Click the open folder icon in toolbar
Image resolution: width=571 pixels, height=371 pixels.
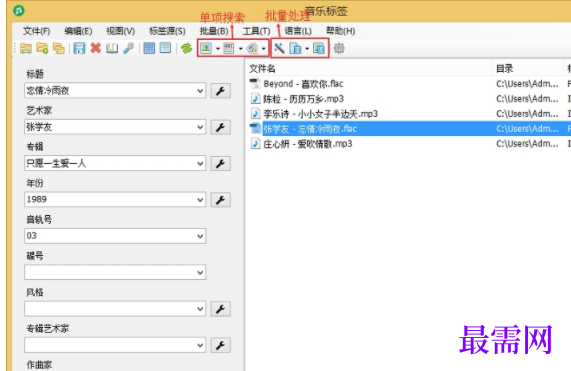click(x=25, y=48)
